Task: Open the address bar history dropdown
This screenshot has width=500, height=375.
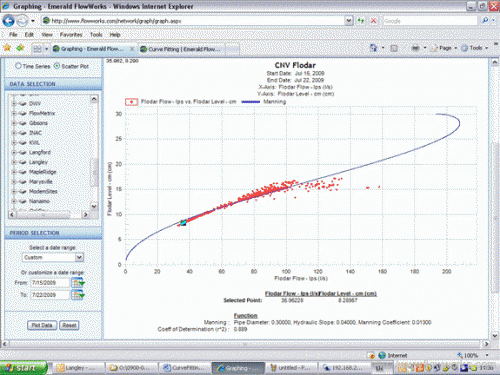Action: pos(349,21)
